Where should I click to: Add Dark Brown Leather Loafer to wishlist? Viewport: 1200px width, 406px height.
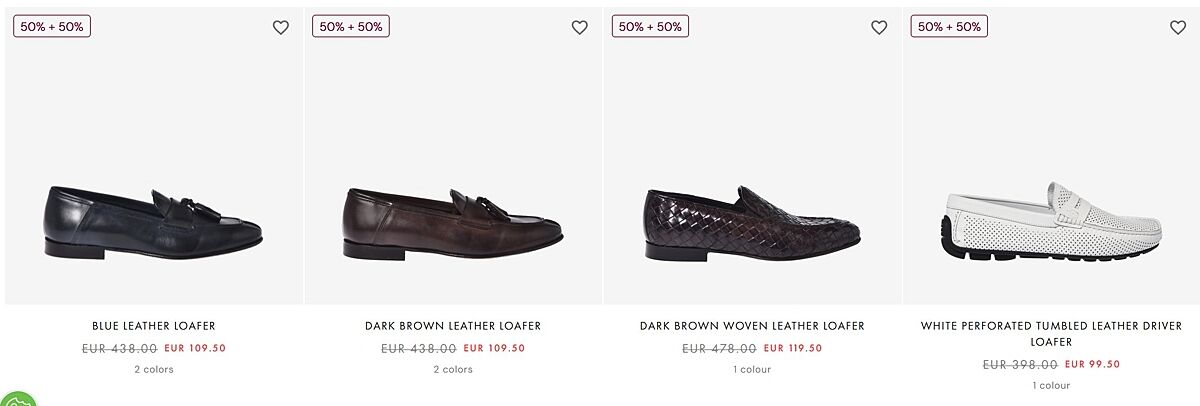580,28
